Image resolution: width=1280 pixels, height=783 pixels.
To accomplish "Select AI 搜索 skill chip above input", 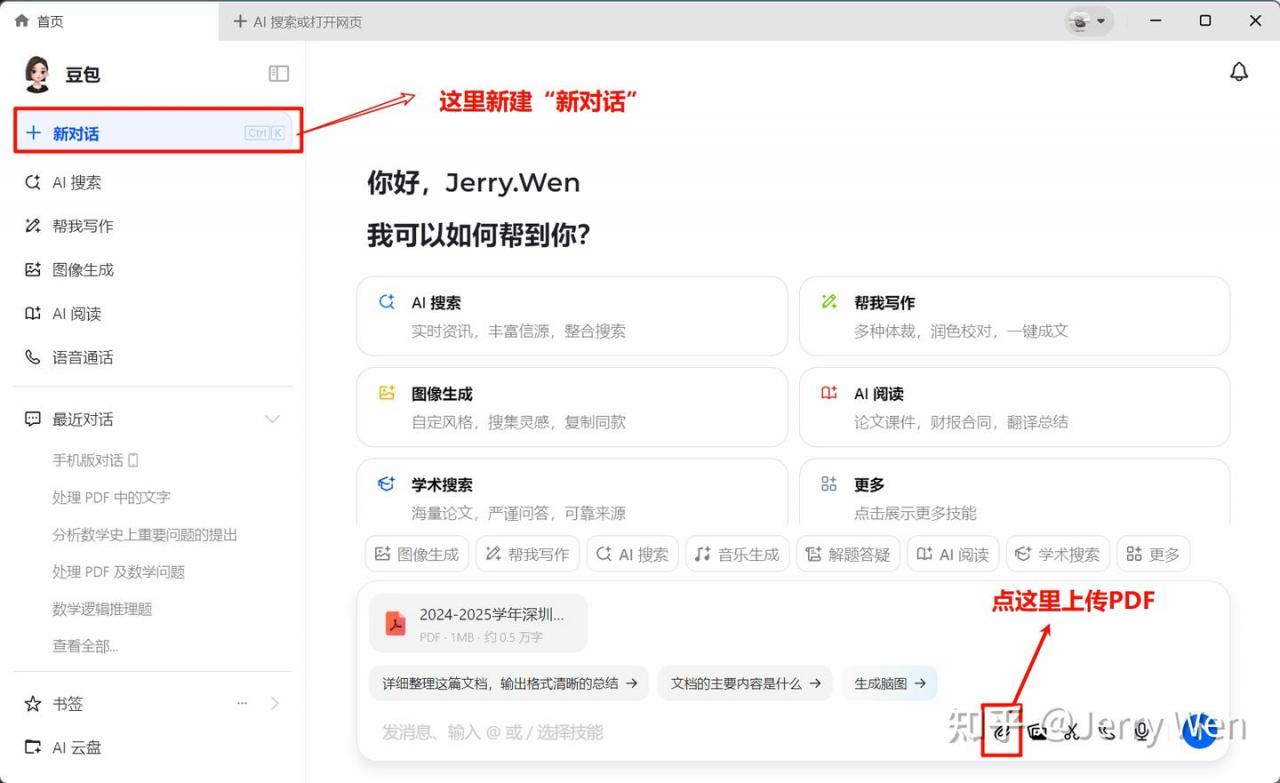I will click(x=632, y=554).
